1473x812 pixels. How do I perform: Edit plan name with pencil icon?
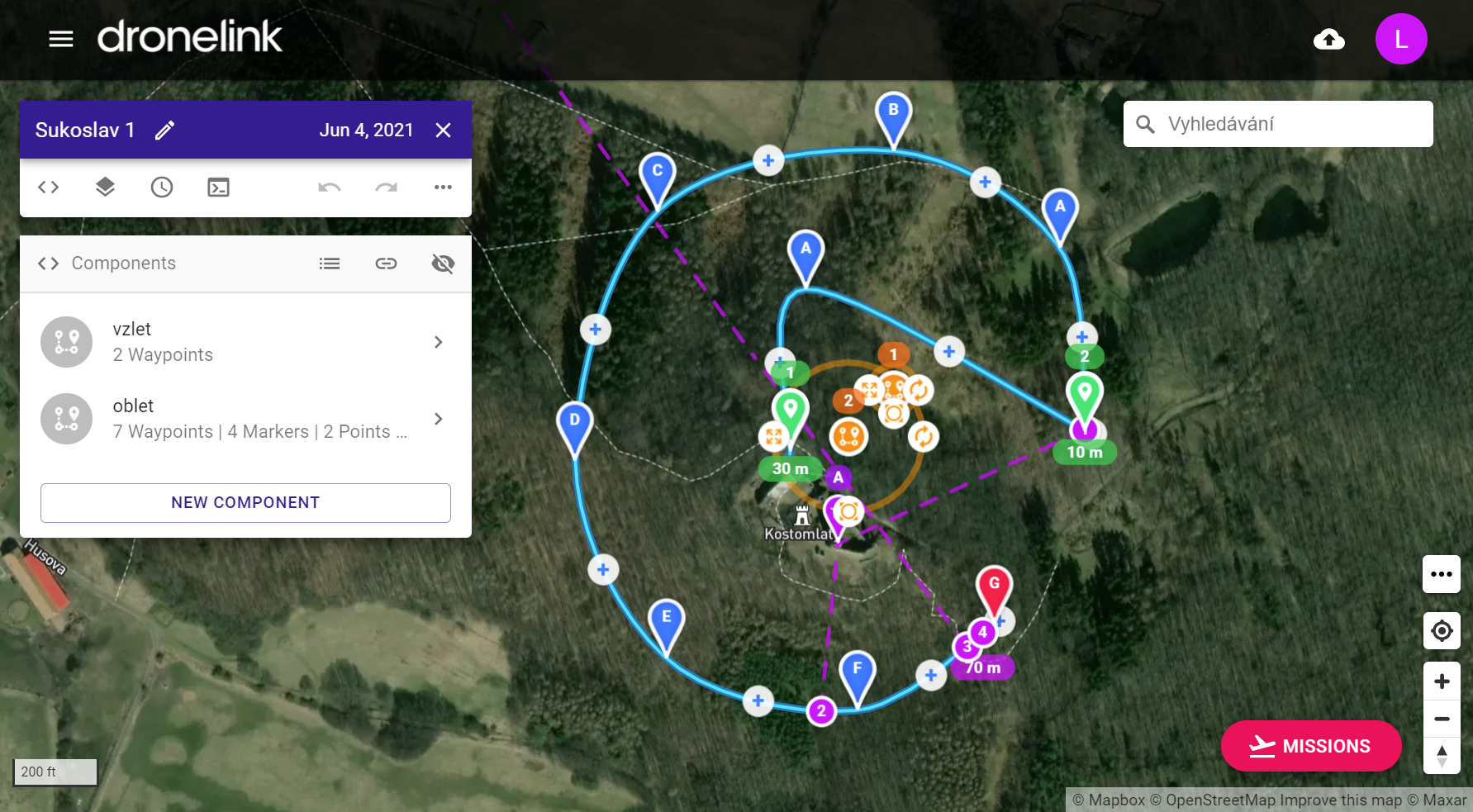tap(164, 130)
